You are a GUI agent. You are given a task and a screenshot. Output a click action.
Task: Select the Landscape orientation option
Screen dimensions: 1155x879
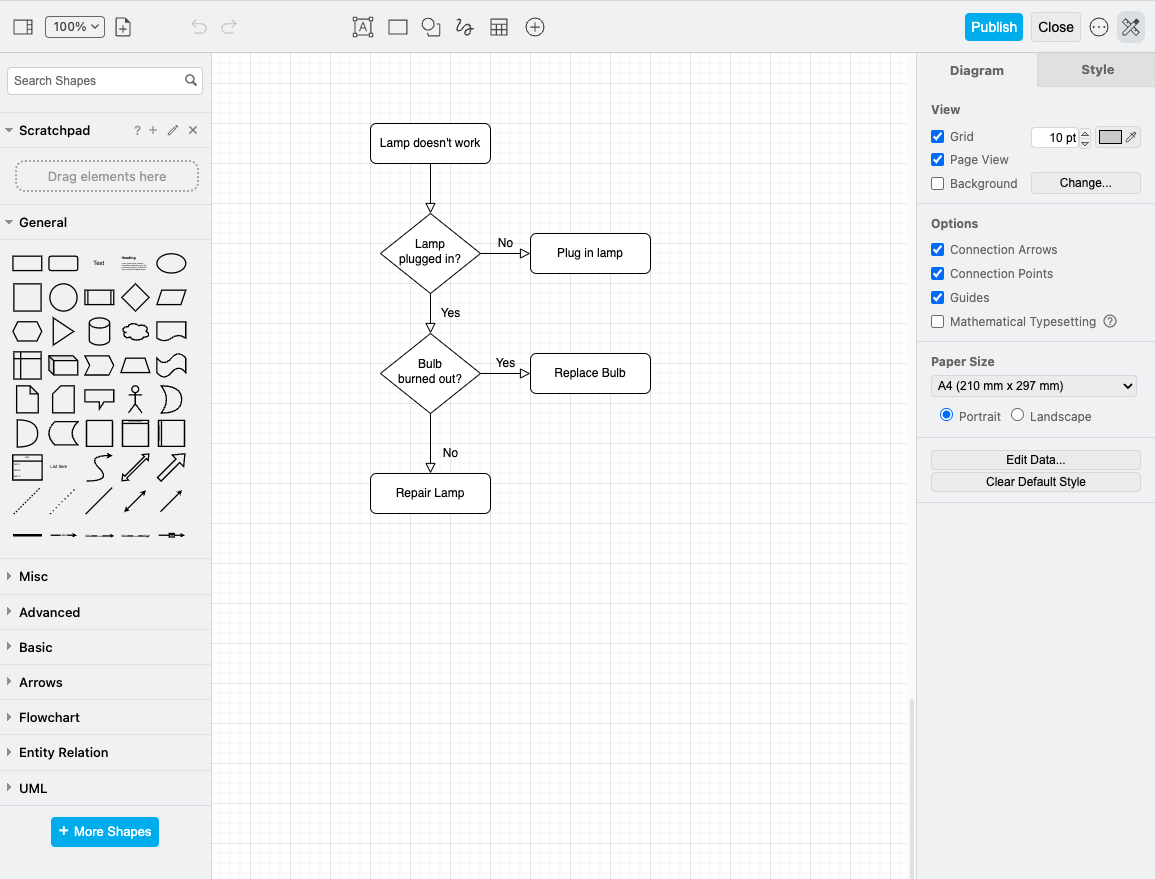point(1018,415)
